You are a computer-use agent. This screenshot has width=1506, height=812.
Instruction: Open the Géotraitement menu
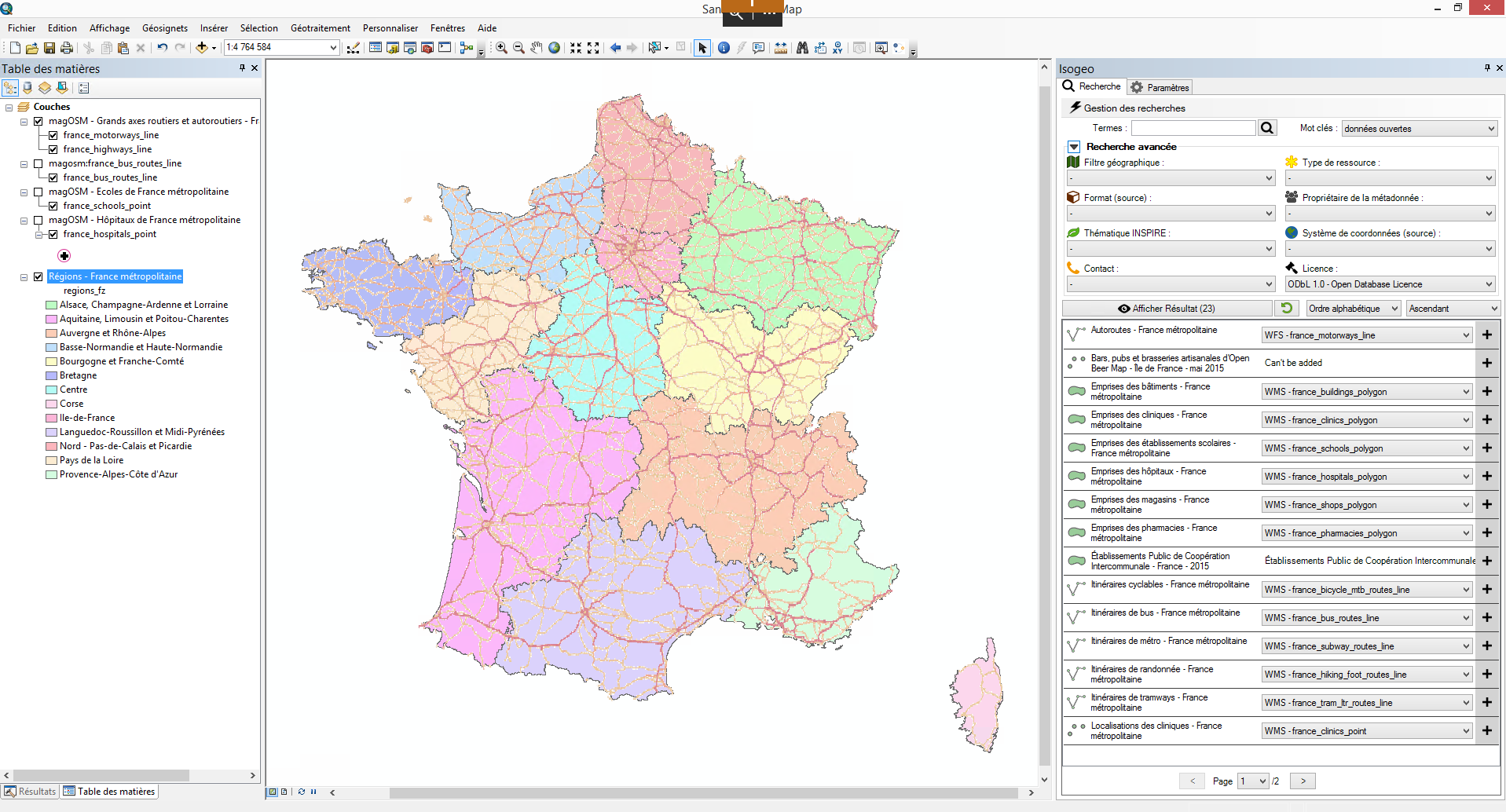[x=321, y=28]
